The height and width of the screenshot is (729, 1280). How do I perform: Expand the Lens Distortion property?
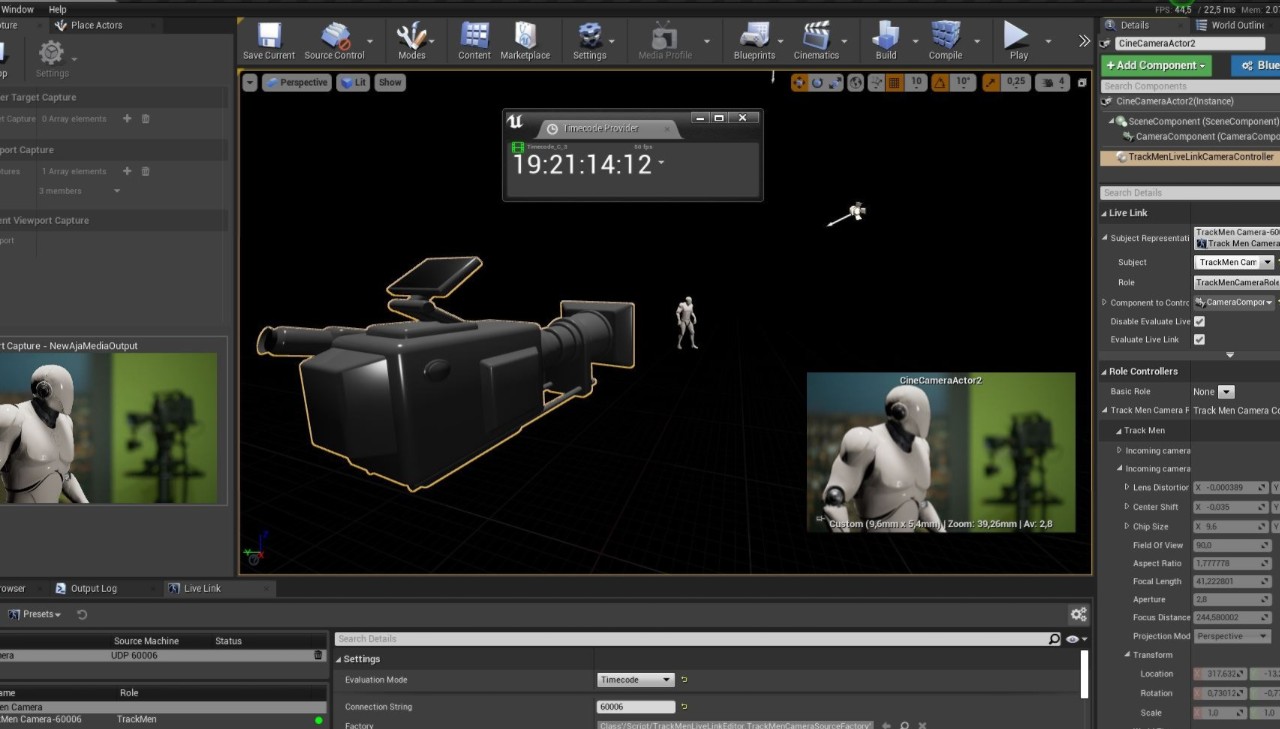pyautogui.click(x=1127, y=488)
